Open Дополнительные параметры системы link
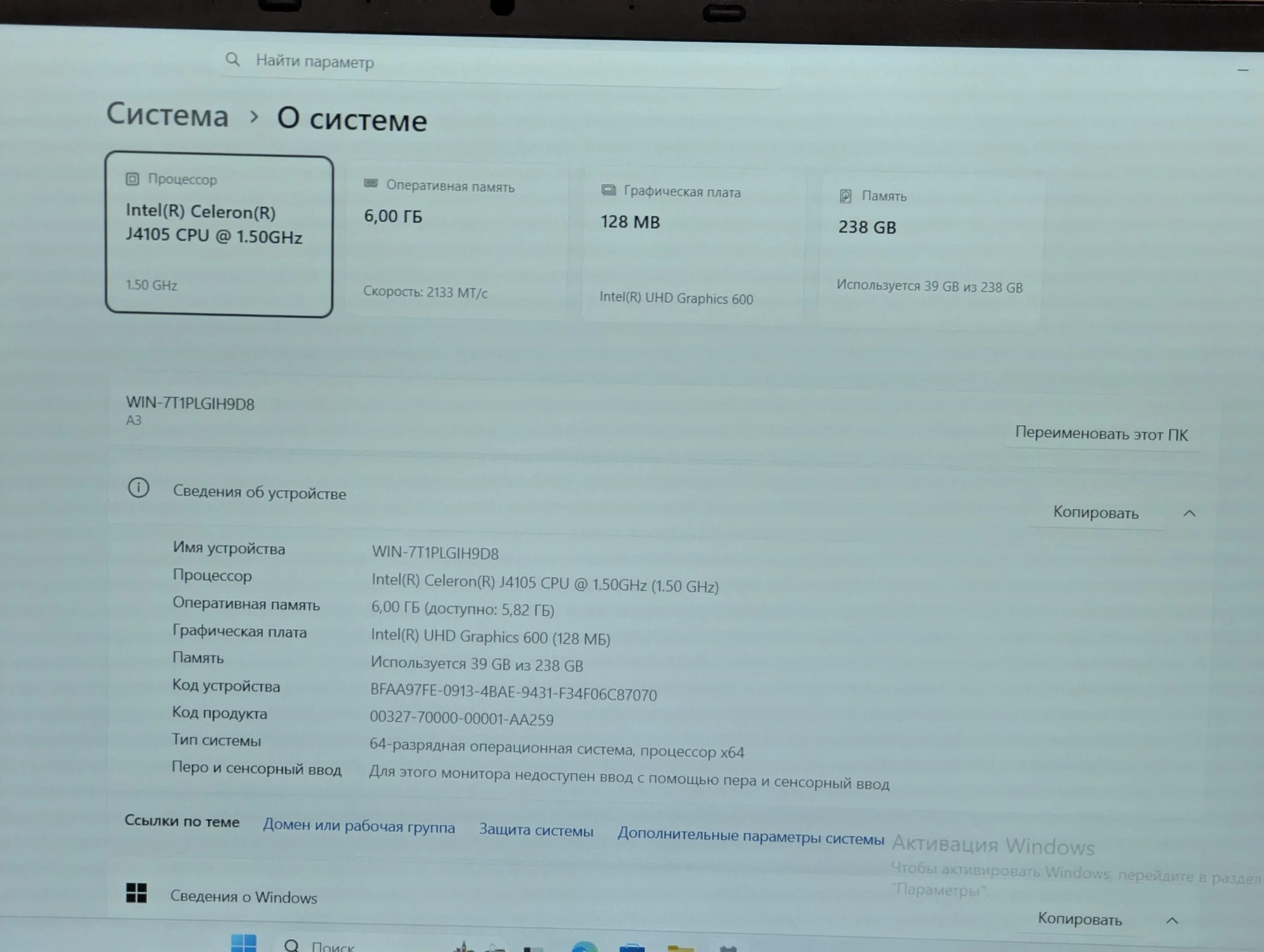The height and width of the screenshot is (952, 1264). [751, 836]
